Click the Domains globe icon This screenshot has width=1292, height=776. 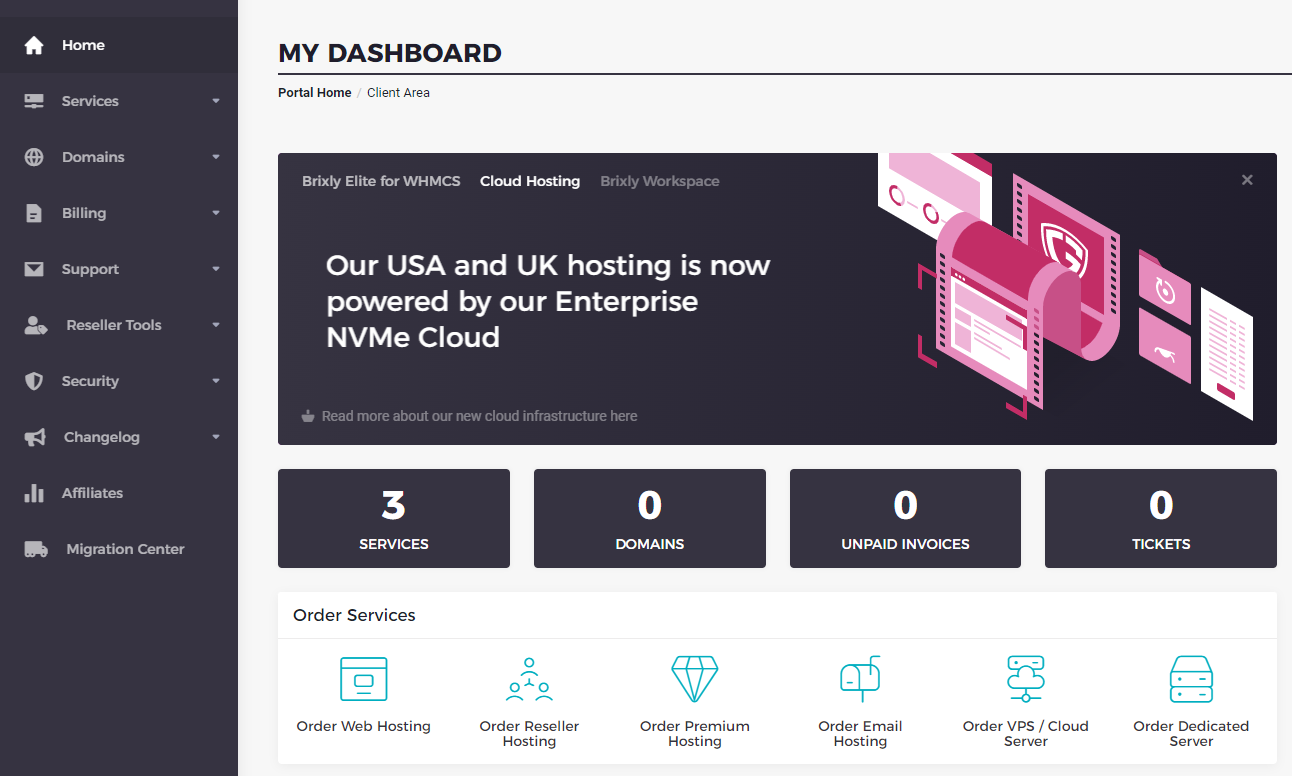click(34, 157)
